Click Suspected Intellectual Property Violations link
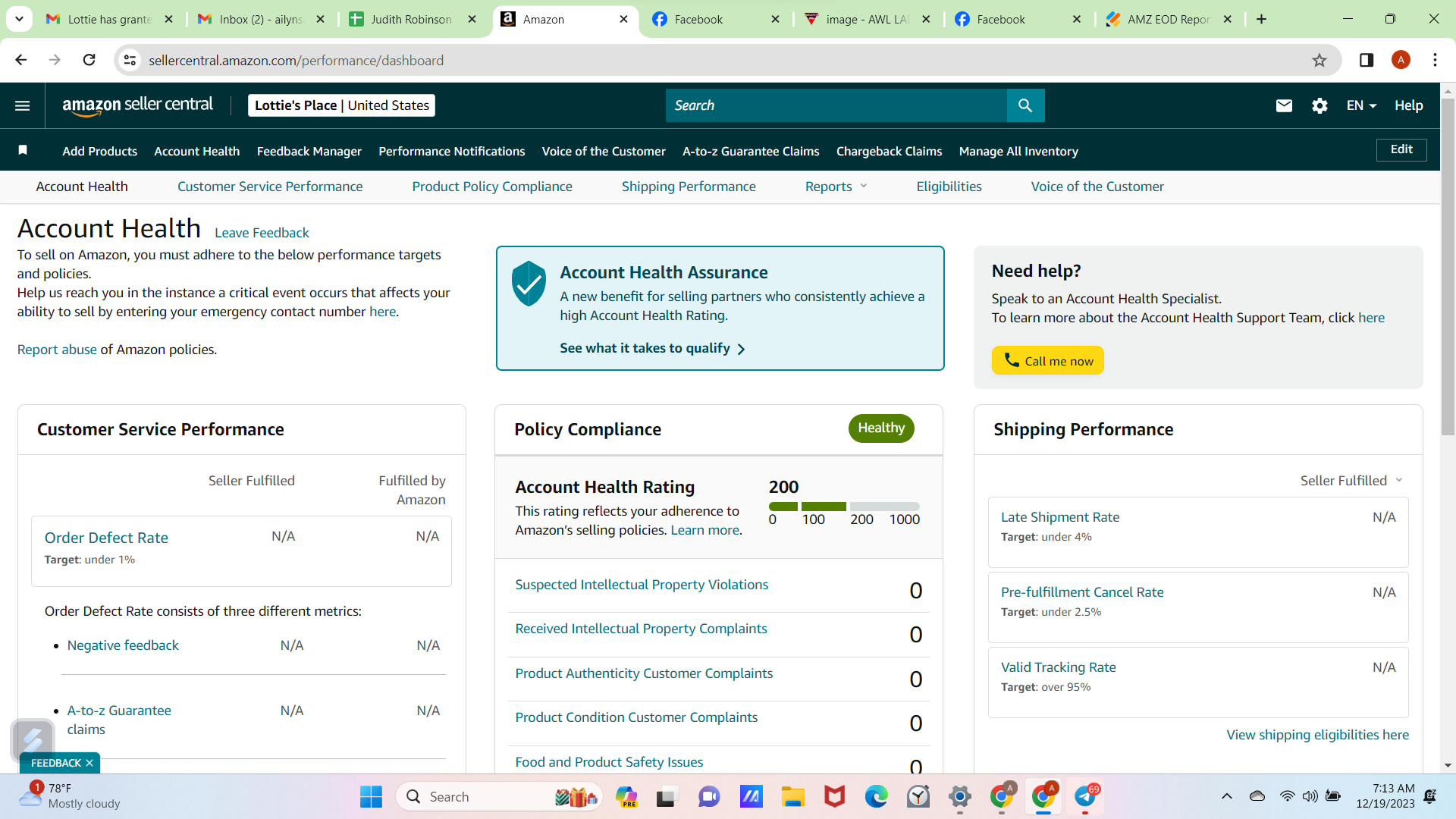Screen dimensions: 1456x819 [642, 585]
